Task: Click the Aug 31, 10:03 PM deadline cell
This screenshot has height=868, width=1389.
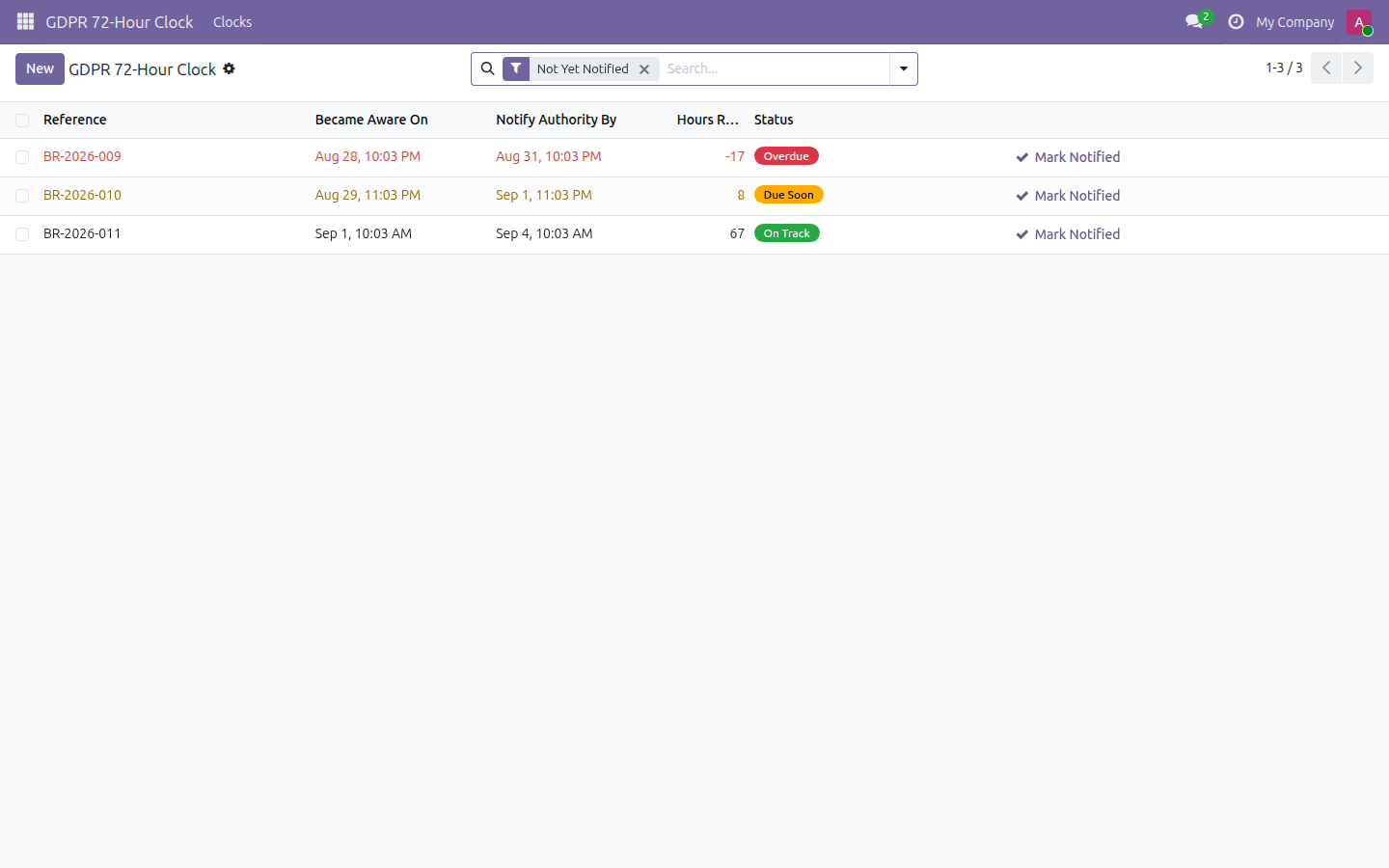Action: click(x=549, y=156)
